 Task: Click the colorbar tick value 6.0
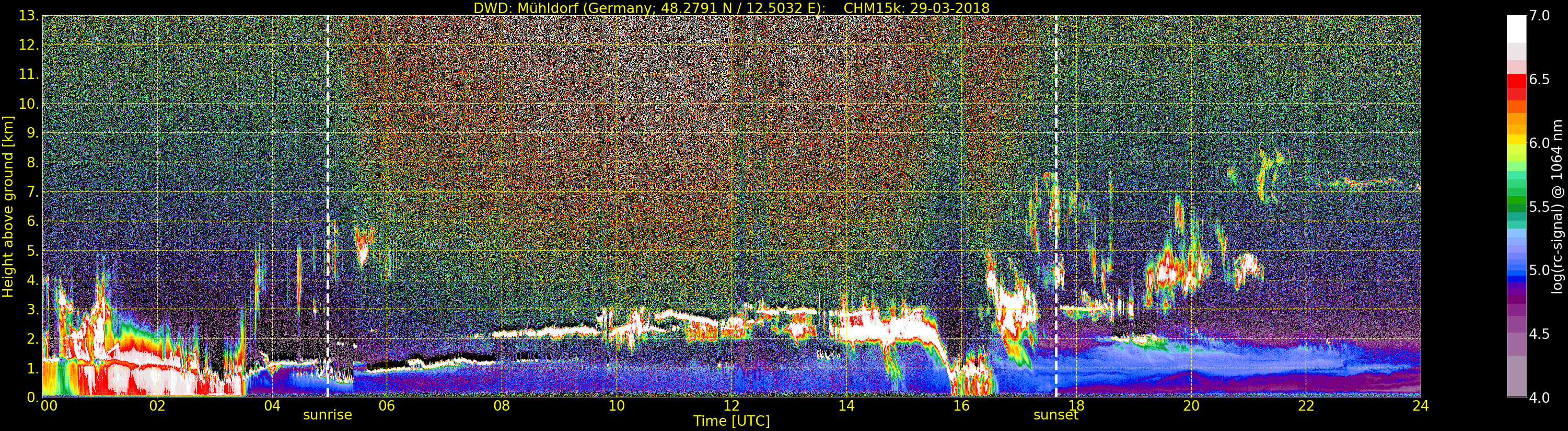(1539, 143)
